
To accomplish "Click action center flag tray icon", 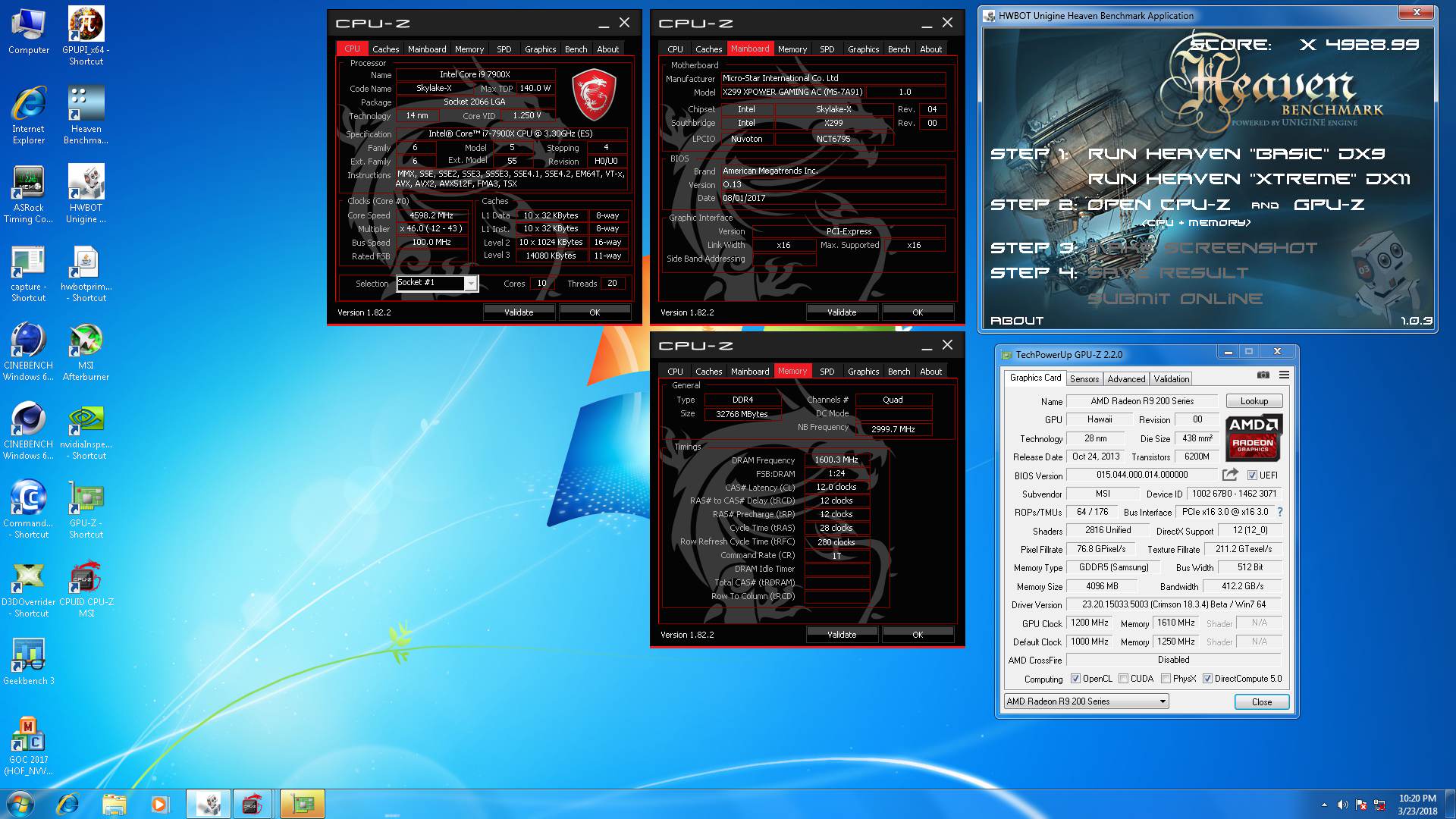I will tap(1361, 805).
